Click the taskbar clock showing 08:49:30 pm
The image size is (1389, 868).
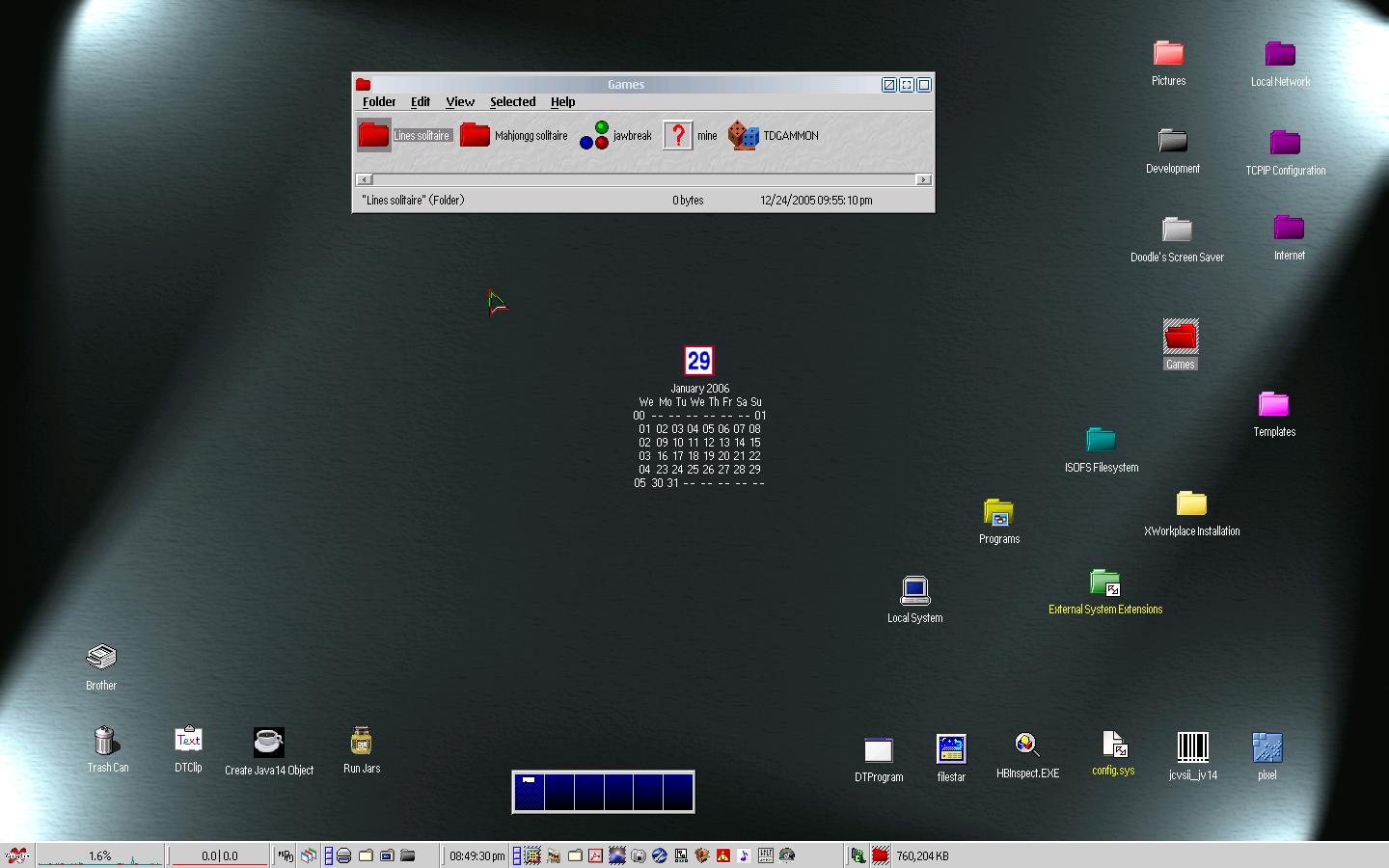[x=477, y=855]
